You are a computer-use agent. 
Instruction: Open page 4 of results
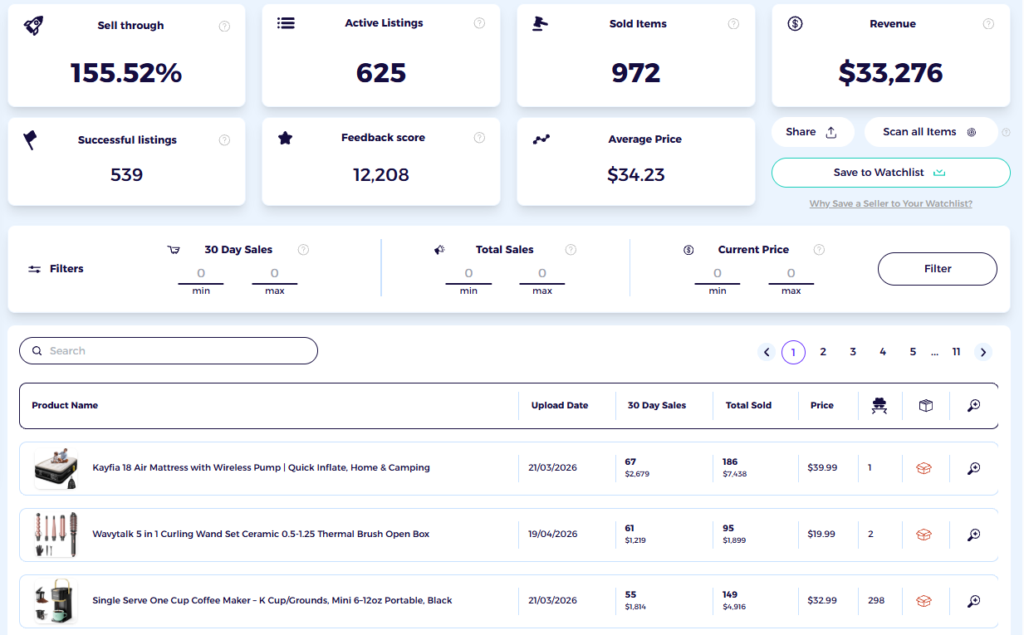click(x=883, y=352)
